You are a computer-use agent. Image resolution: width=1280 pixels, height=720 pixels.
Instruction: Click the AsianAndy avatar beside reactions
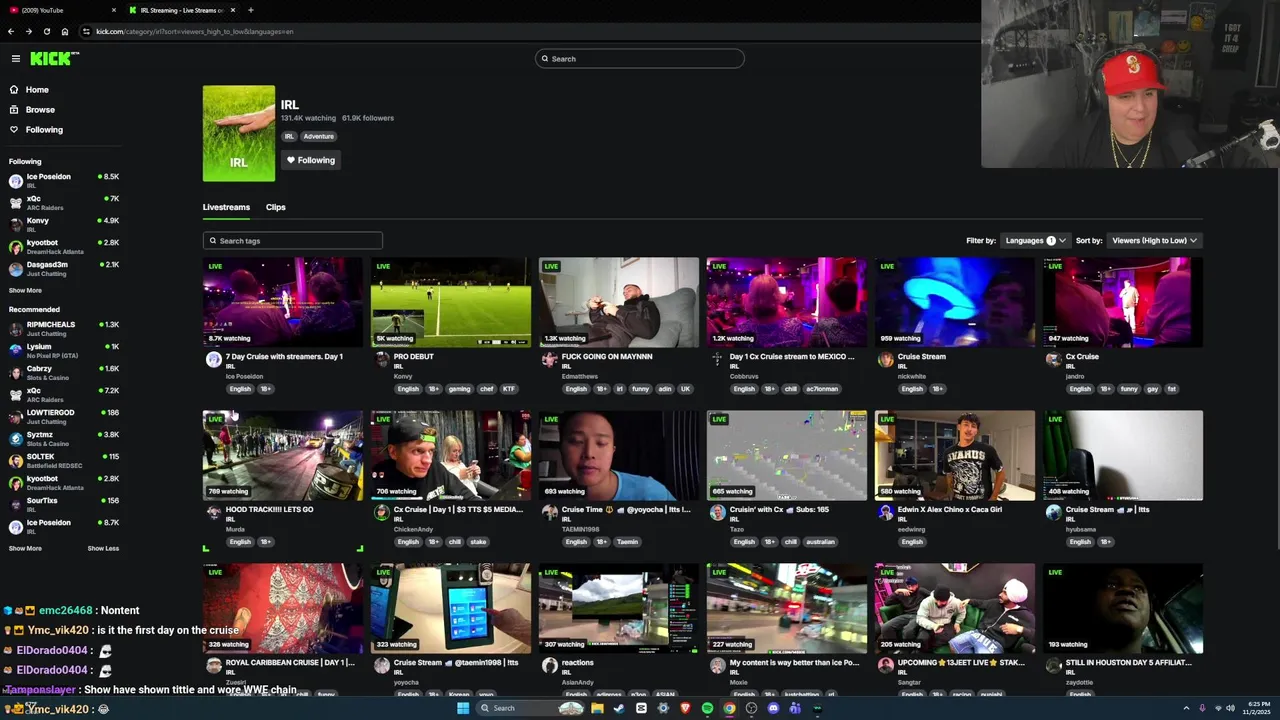549,666
